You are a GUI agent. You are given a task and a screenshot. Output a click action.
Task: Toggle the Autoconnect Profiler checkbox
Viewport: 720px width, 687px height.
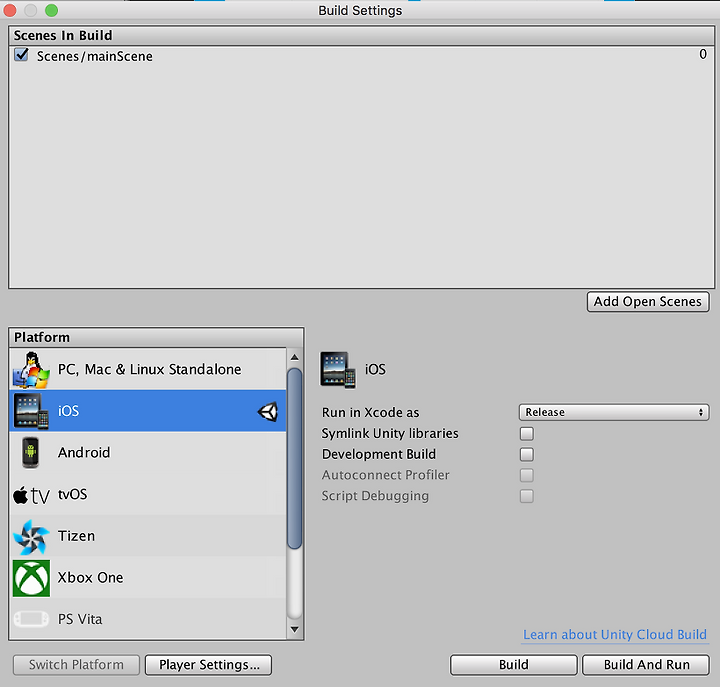[527, 475]
